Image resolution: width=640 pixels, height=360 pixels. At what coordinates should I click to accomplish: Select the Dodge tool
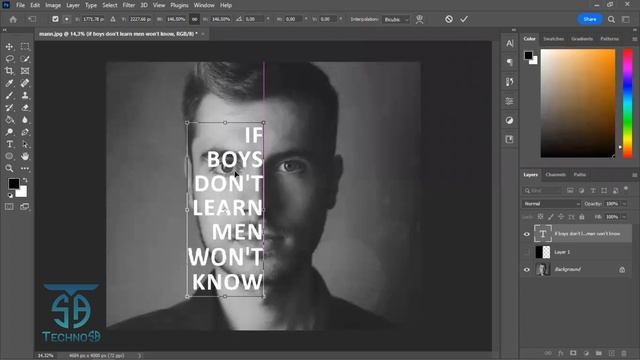point(9,132)
